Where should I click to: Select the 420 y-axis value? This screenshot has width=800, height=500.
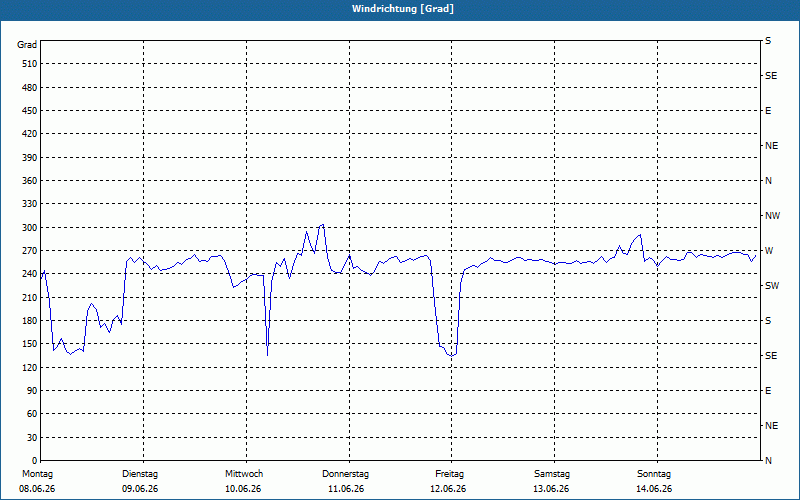30,134
